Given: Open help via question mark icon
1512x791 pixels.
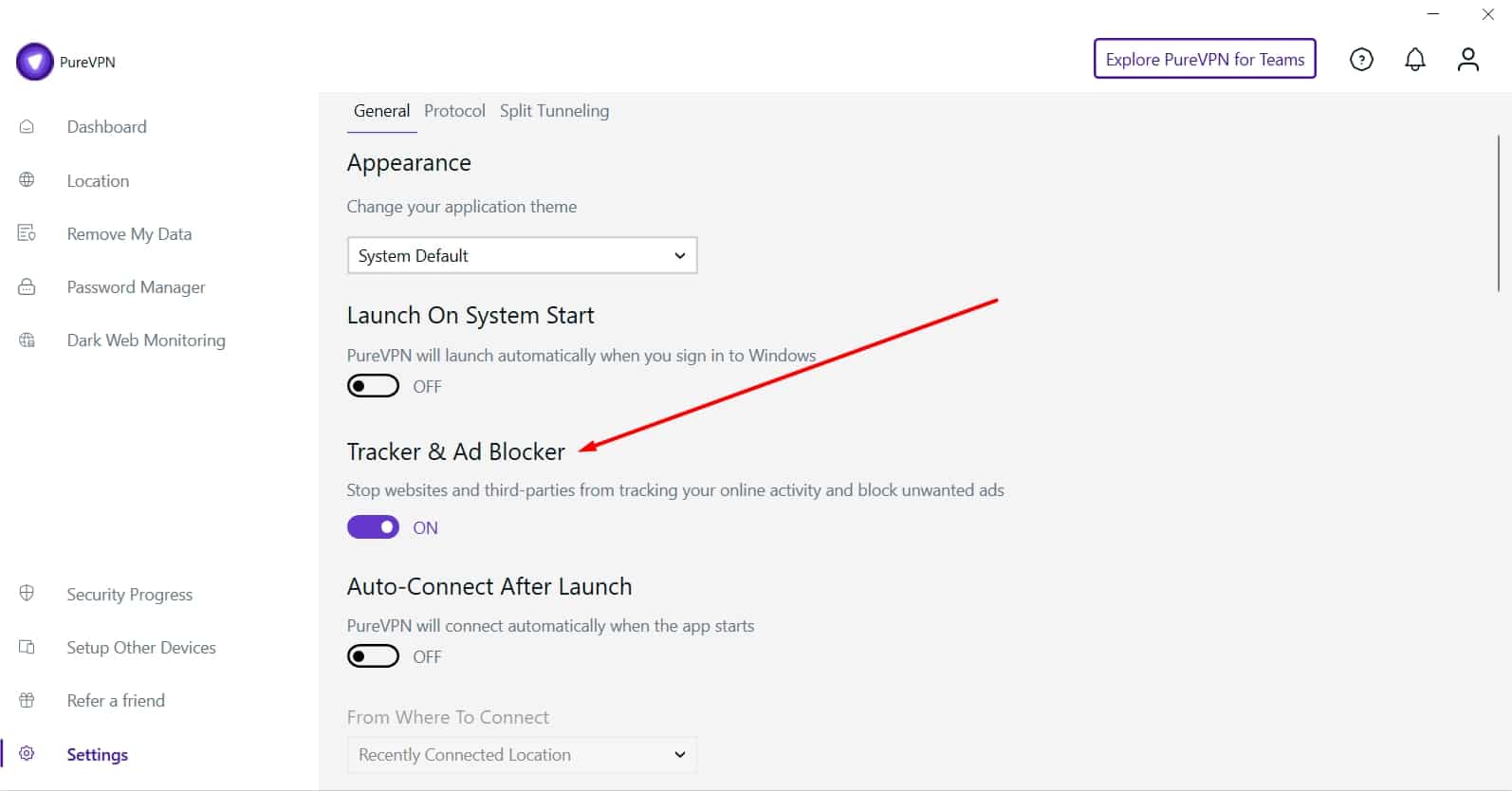Looking at the screenshot, I should coord(1361,60).
